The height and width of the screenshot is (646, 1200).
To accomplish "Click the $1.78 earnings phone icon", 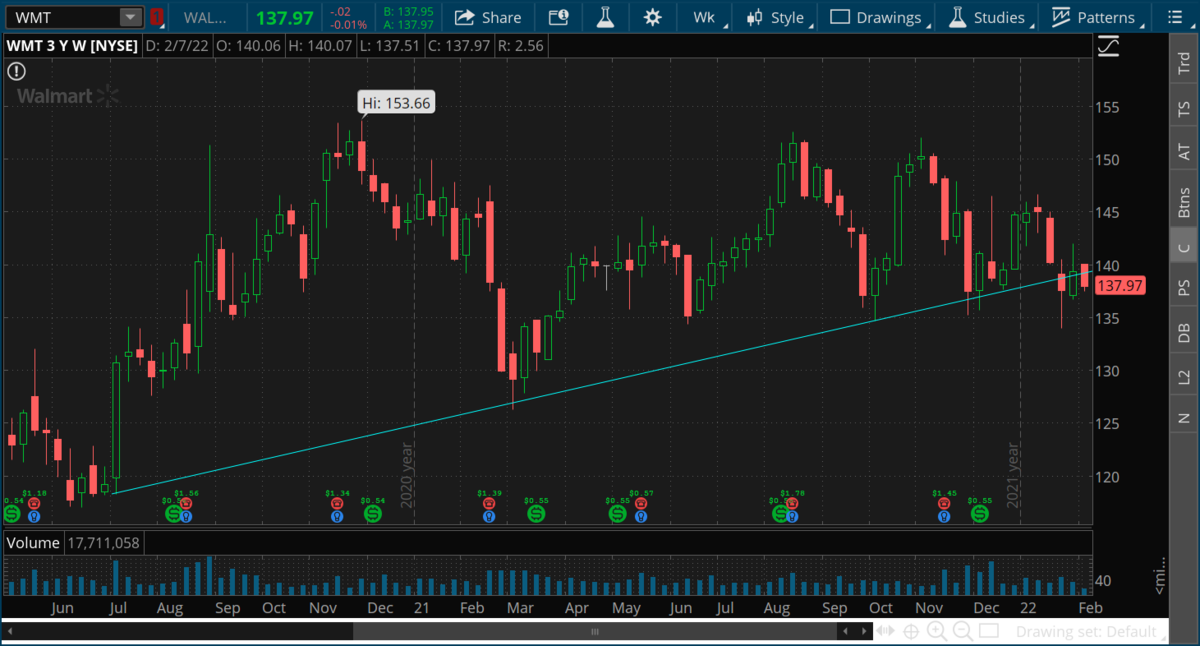I will click(x=793, y=504).
